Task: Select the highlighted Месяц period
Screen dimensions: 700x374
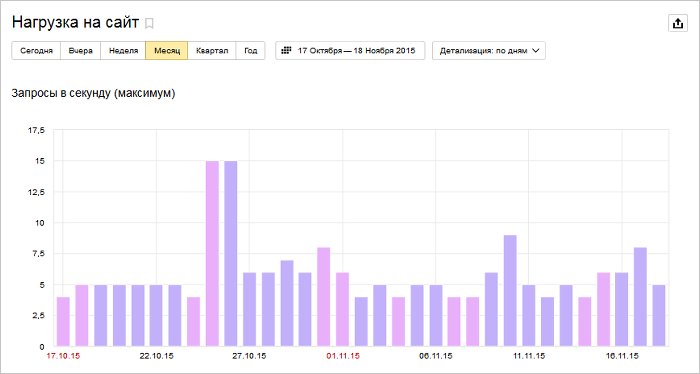Action: click(167, 50)
